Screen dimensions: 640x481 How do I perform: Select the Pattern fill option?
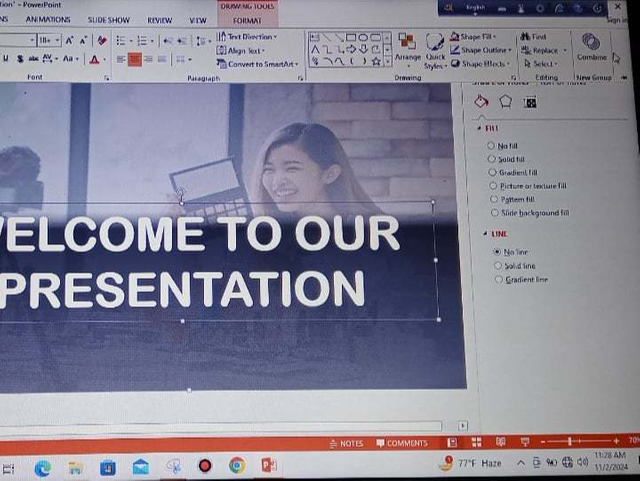(x=512, y=199)
